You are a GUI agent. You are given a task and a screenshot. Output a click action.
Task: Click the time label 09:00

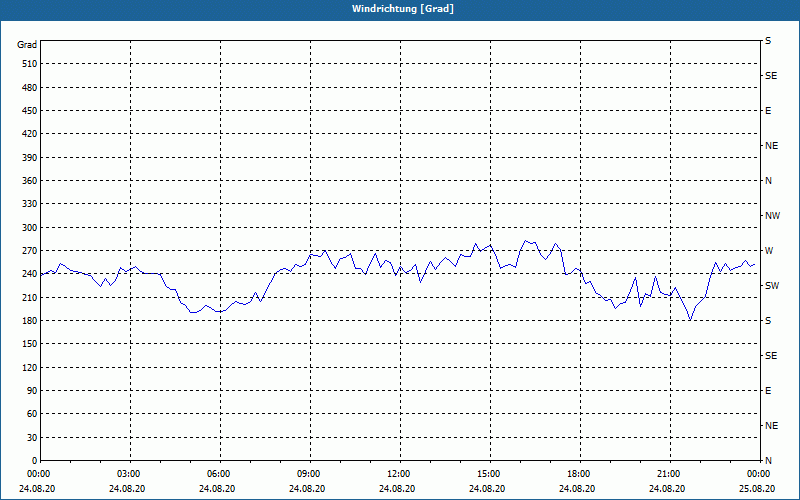(x=307, y=474)
